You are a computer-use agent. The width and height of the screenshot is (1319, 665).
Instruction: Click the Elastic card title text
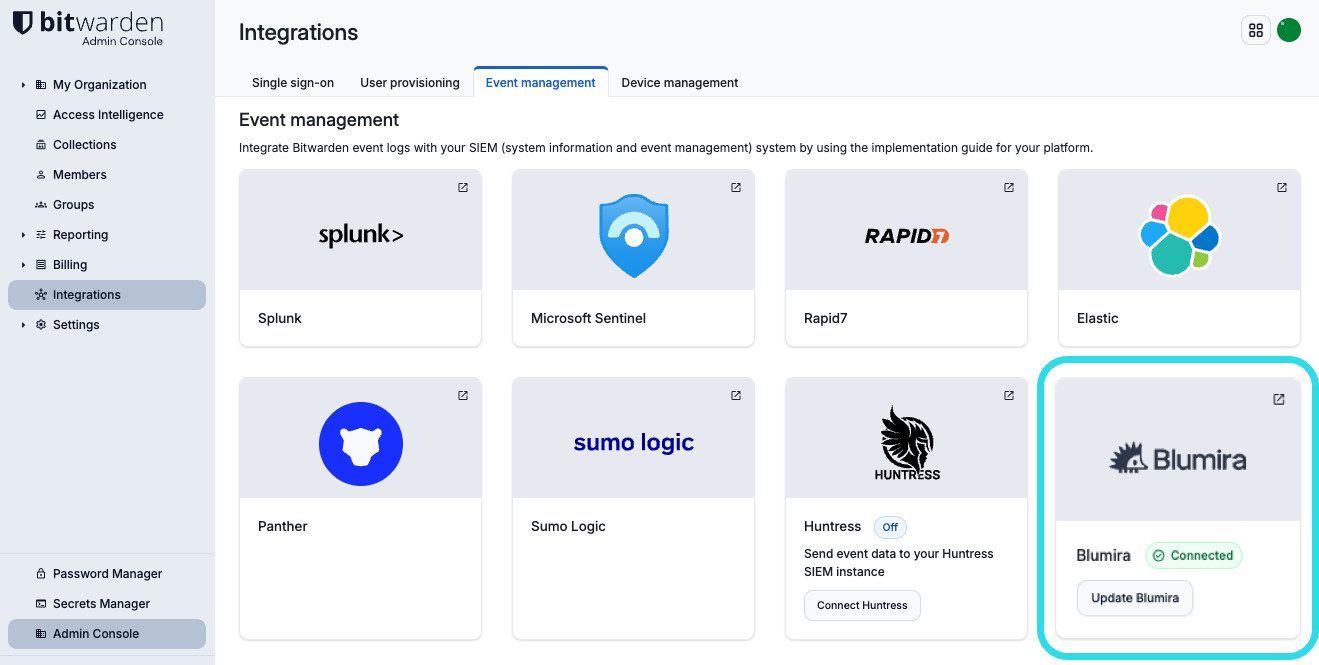[1098, 318]
